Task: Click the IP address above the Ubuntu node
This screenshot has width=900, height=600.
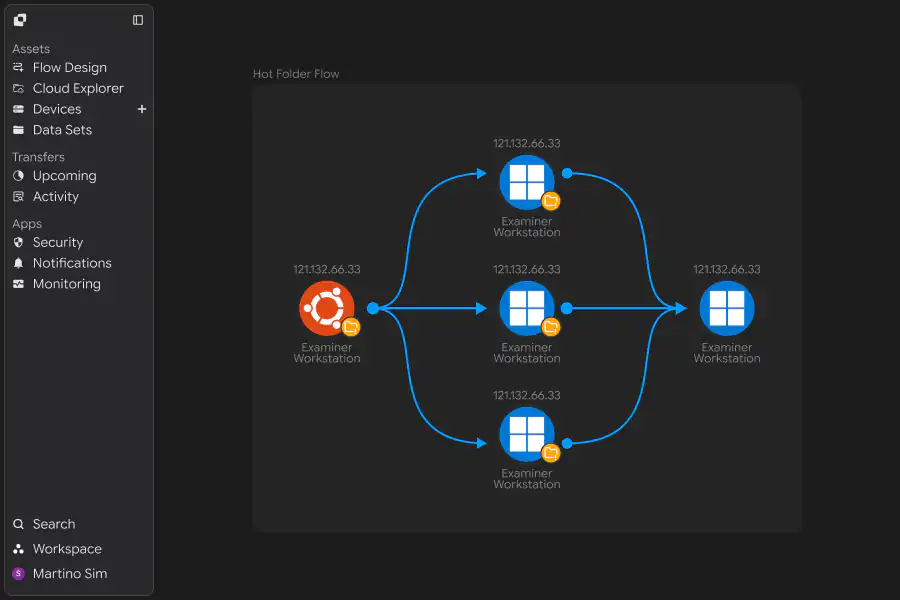Action: tap(327, 269)
